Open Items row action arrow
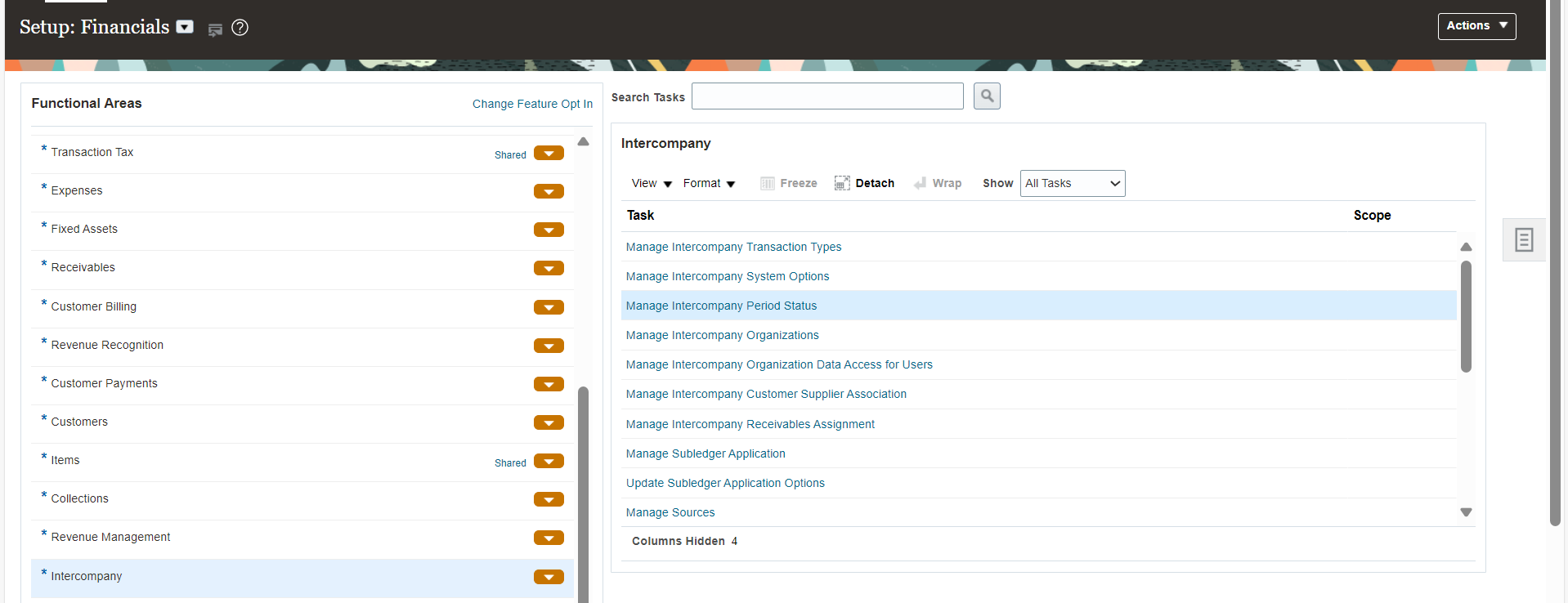The height and width of the screenshot is (603, 1568). pos(549,461)
